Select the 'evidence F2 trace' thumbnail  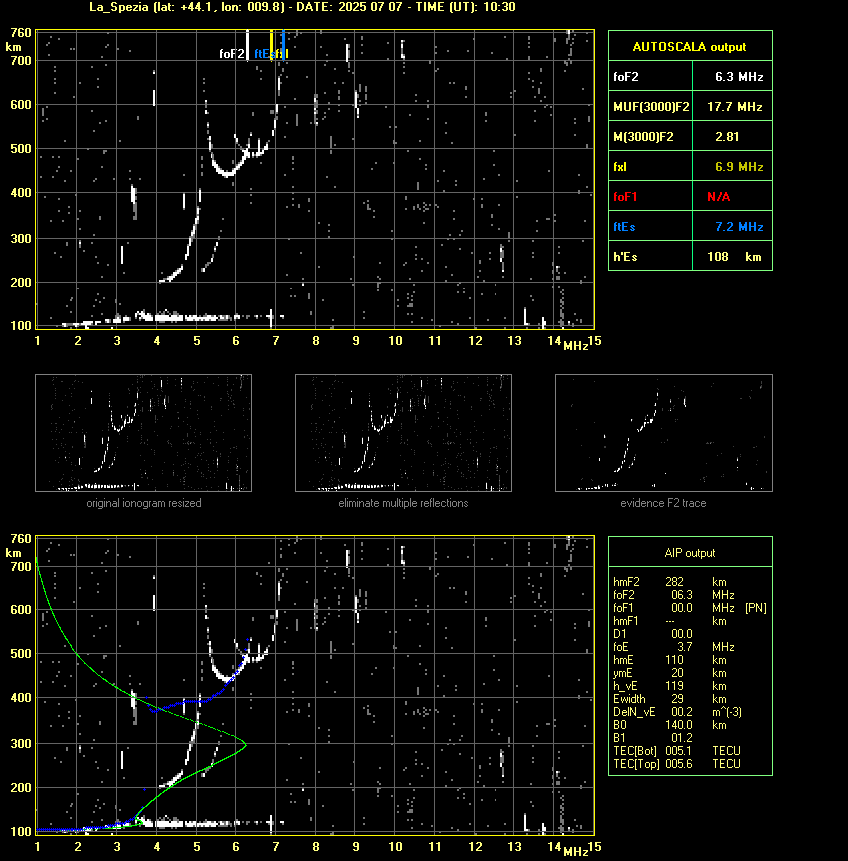663,433
